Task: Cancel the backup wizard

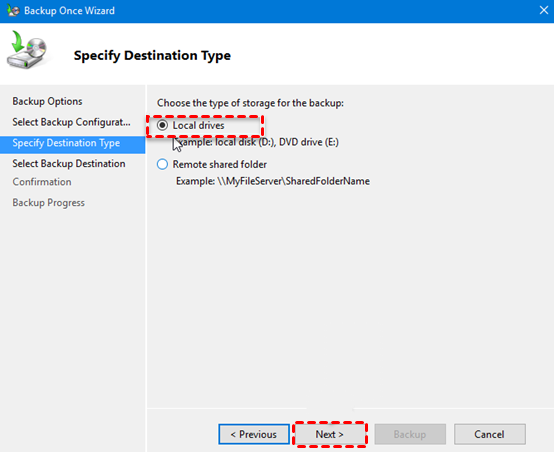Action: (489, 434)
